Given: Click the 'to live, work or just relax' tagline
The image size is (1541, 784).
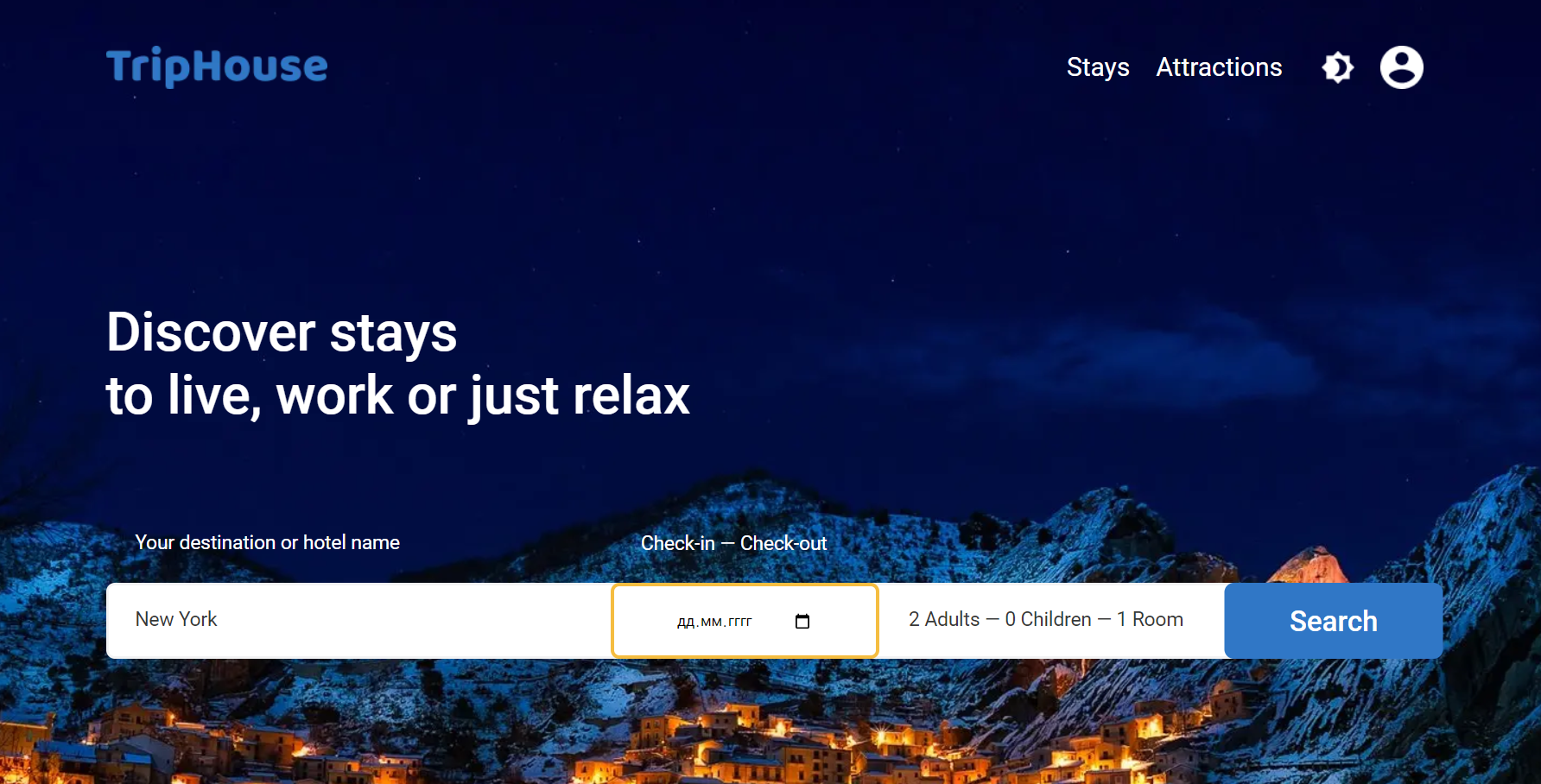Looking at the screenshot, I should (398, 396).
